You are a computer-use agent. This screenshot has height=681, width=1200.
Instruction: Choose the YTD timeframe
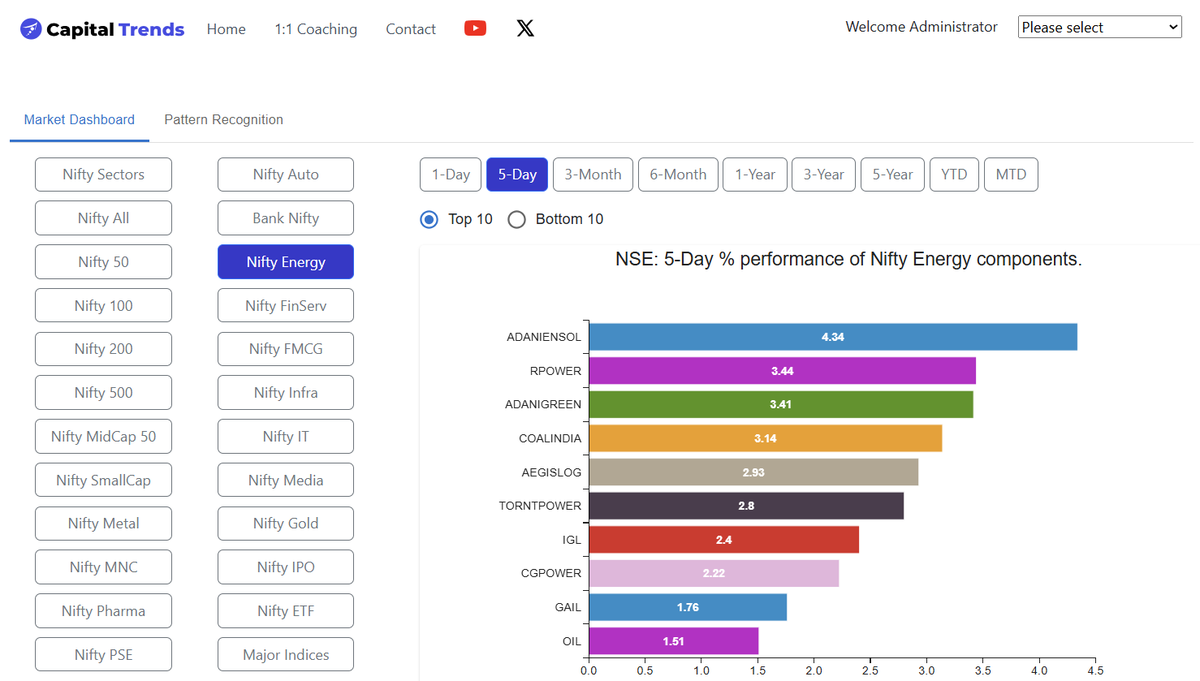click(x=954, y=174)
